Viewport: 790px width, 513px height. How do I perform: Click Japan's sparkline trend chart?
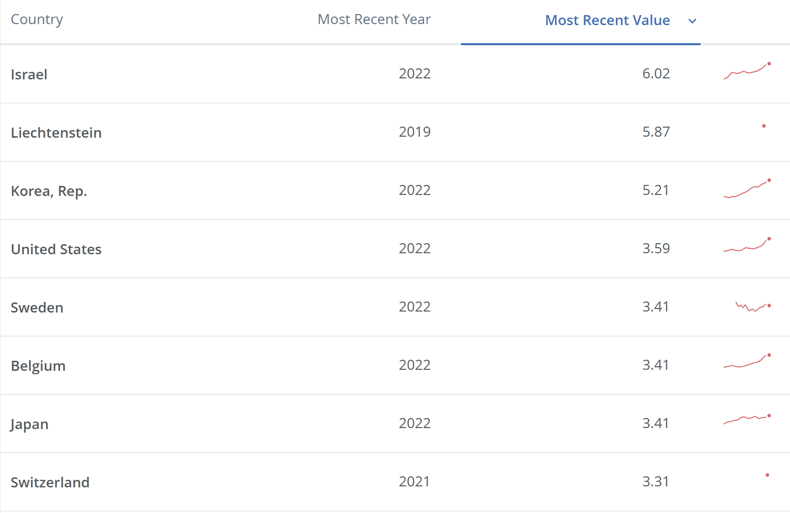pos(747,420)
